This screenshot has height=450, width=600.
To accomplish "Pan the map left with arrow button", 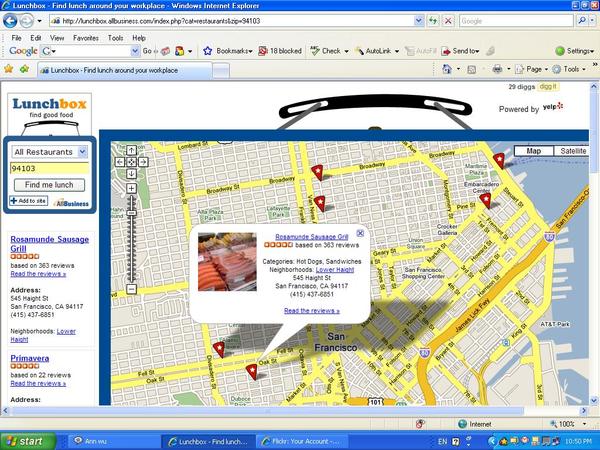I will point(120,162).
